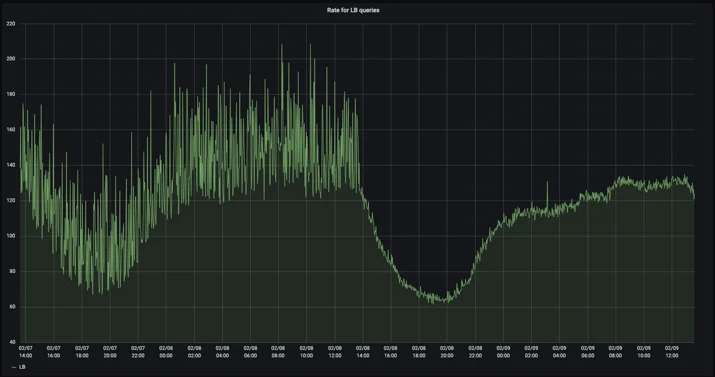Click the 02/08 12:00 x-axis label
The image size is (715, 377).
tap(335, 352)
